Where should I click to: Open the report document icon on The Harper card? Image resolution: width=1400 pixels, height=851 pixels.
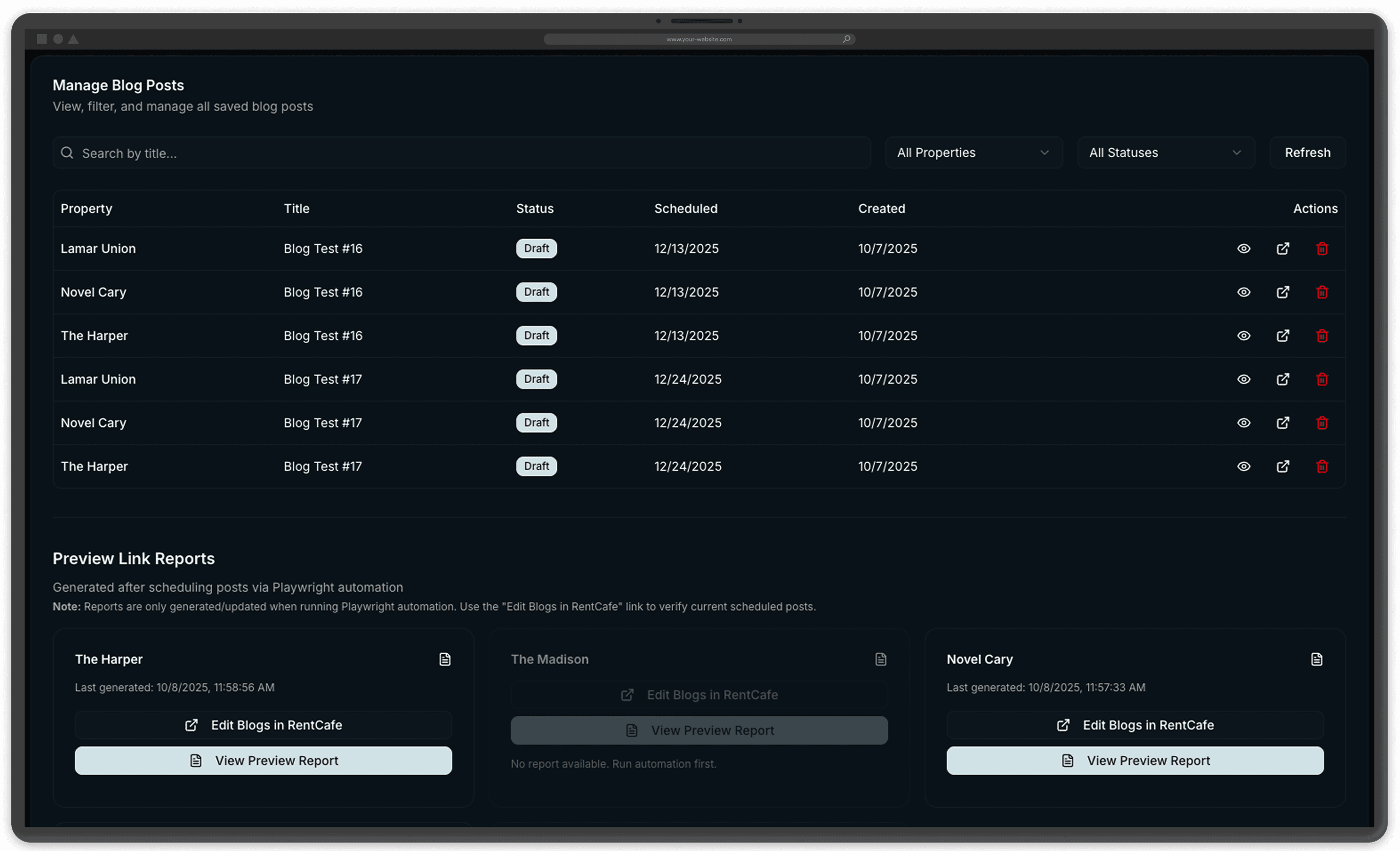[445, 659]
